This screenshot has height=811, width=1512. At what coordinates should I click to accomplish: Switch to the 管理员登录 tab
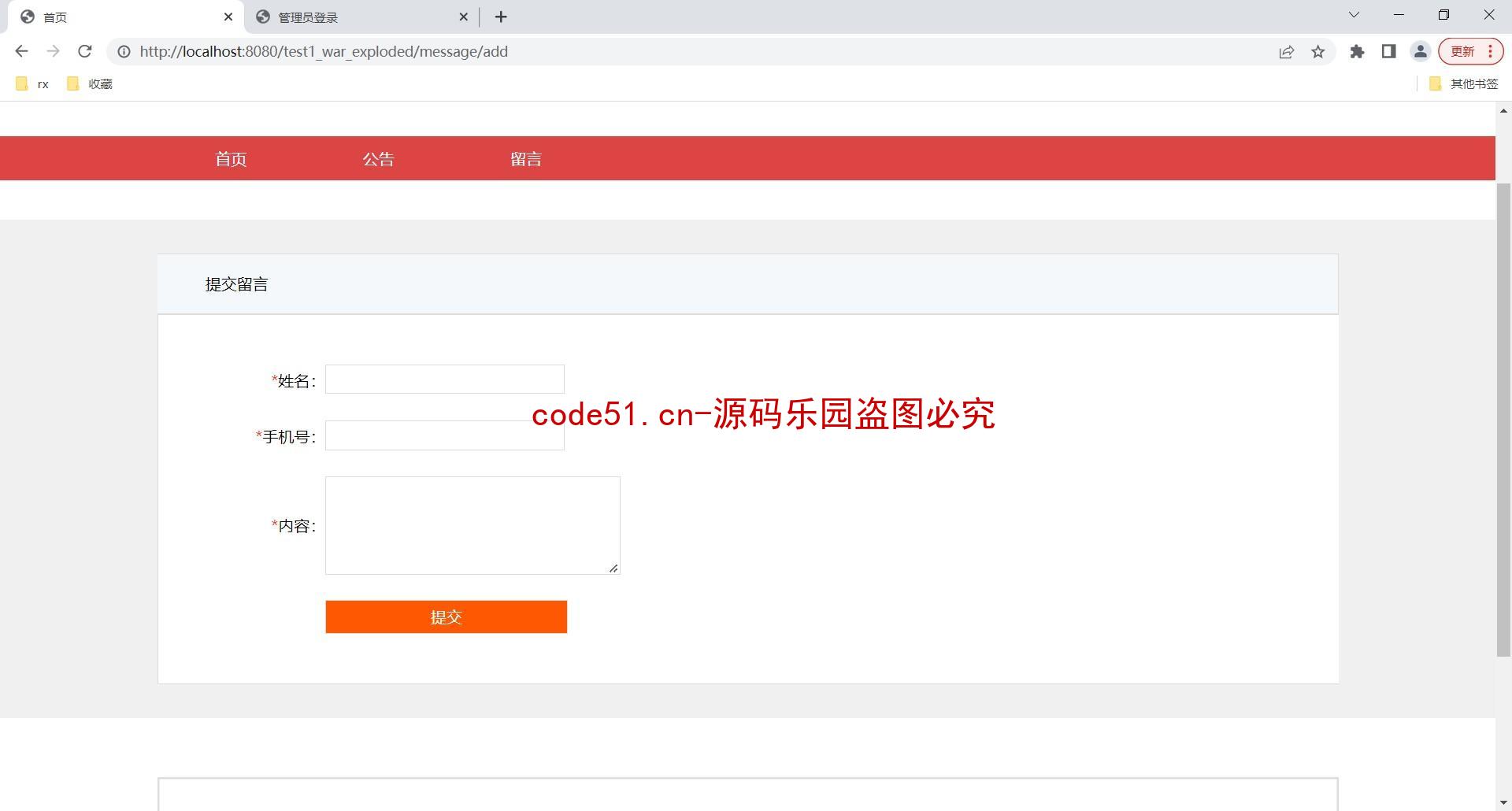(362, 17)
